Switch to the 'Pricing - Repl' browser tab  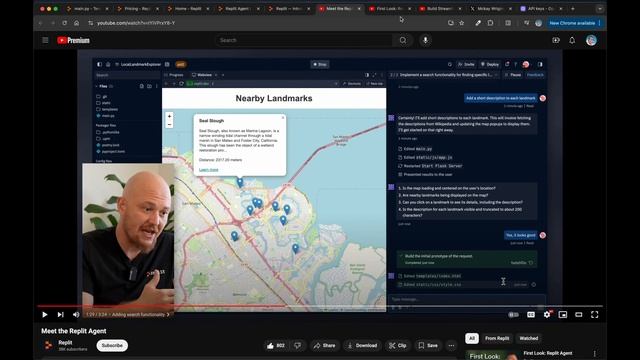point(138,9)
